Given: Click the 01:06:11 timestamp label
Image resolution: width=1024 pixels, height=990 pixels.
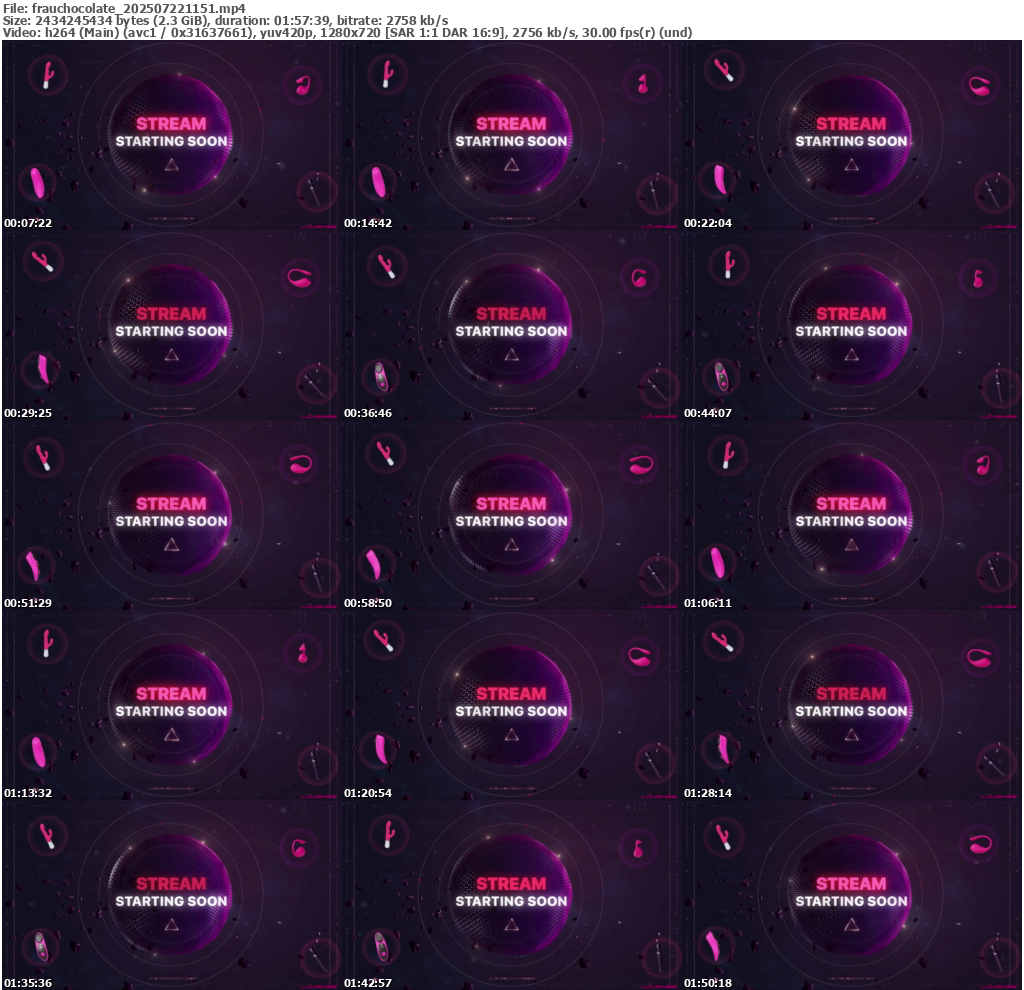Looking at the screenshot, I should click(x=708, y=603).
